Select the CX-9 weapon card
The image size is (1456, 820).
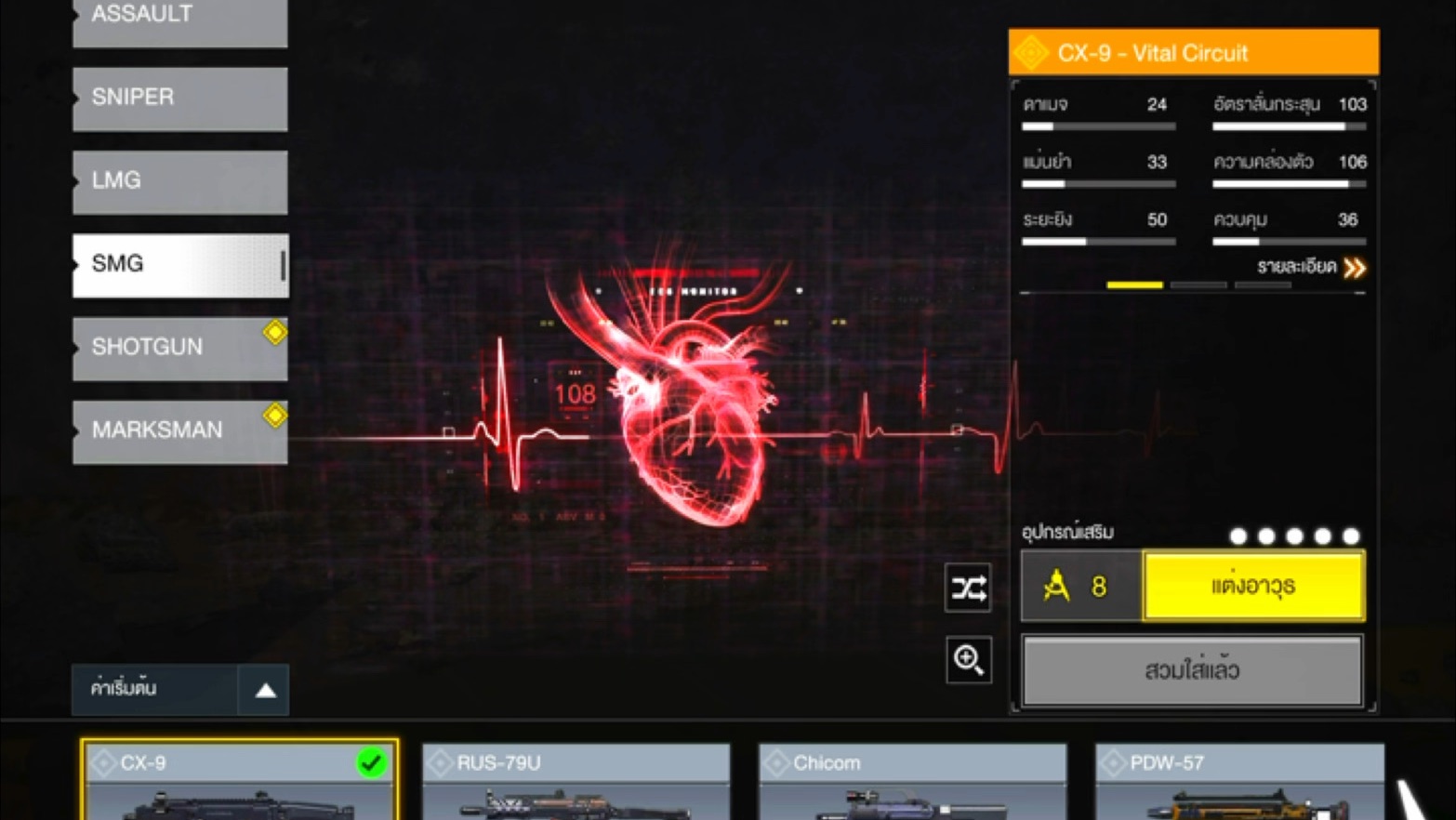(x=240, y=781)
